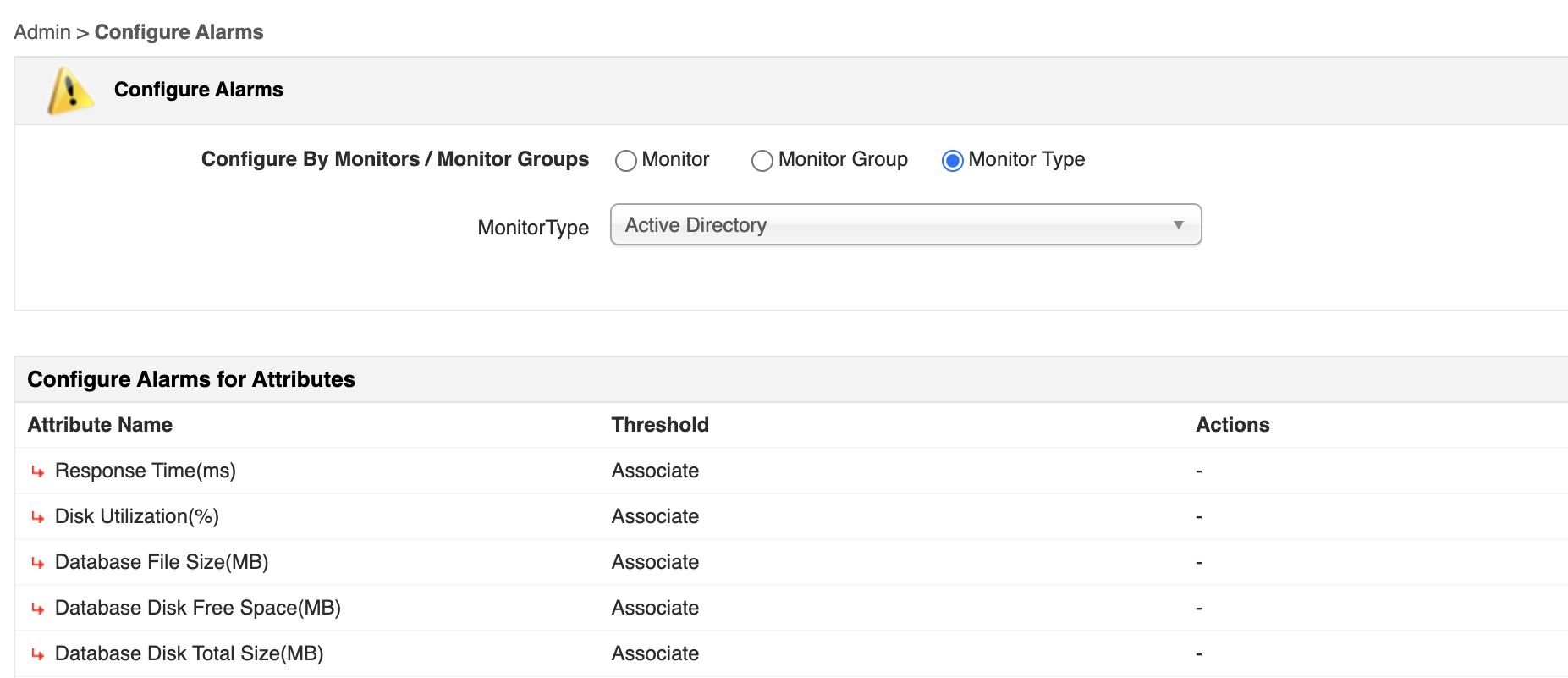Click the MonitorType dropdown arrow
The image size is (1568, 678).
coord(1178,225)
